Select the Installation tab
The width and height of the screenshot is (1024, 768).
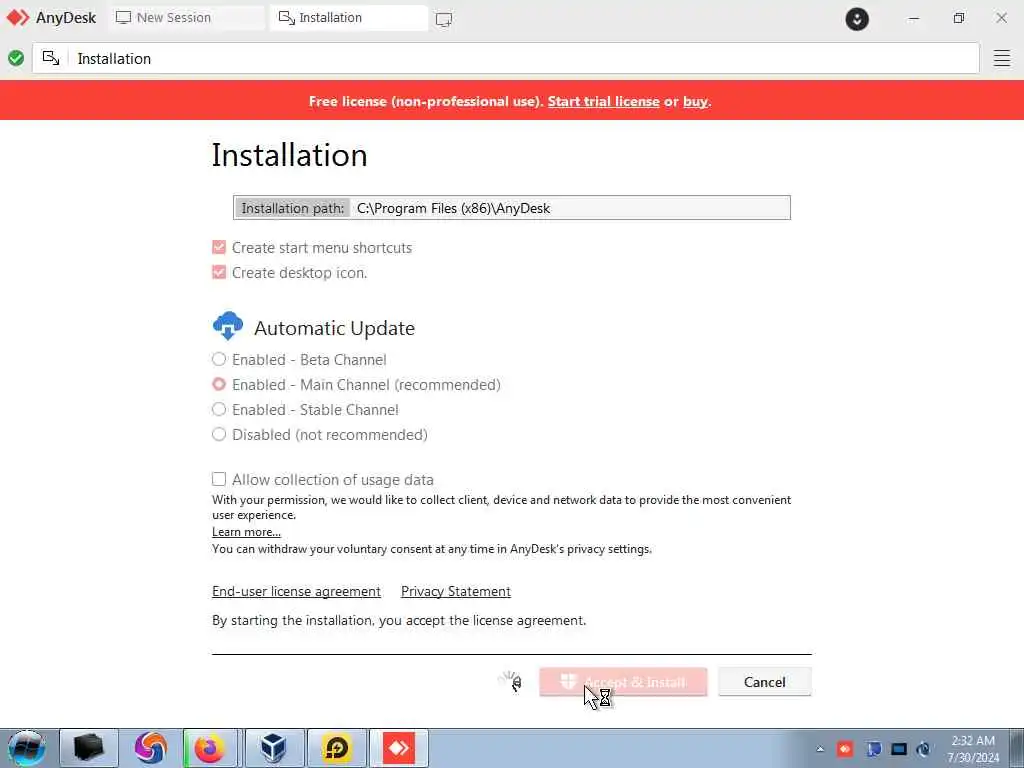point(349,18)
